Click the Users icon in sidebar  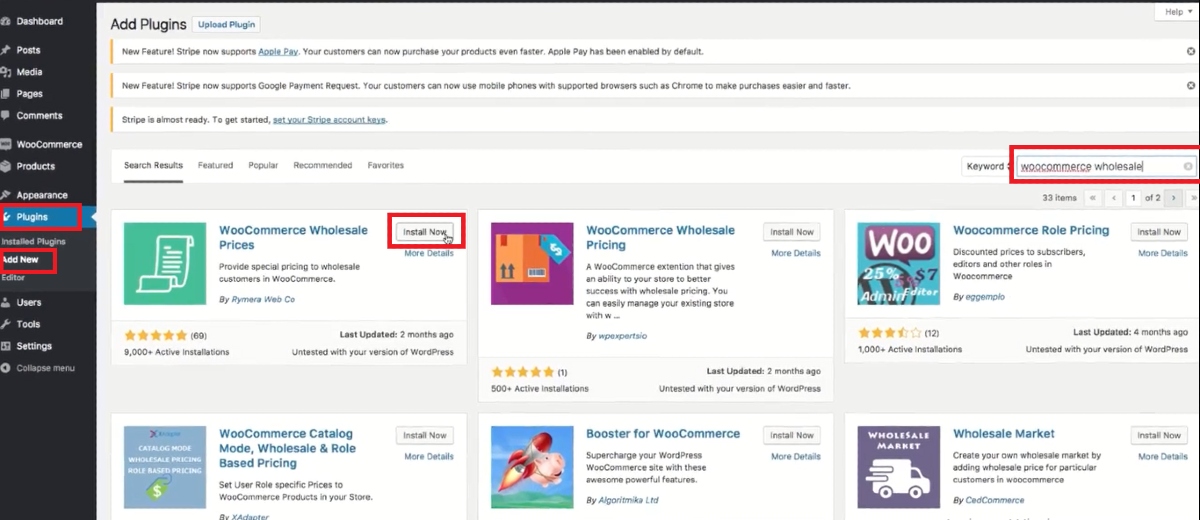(x=5, y=302)
